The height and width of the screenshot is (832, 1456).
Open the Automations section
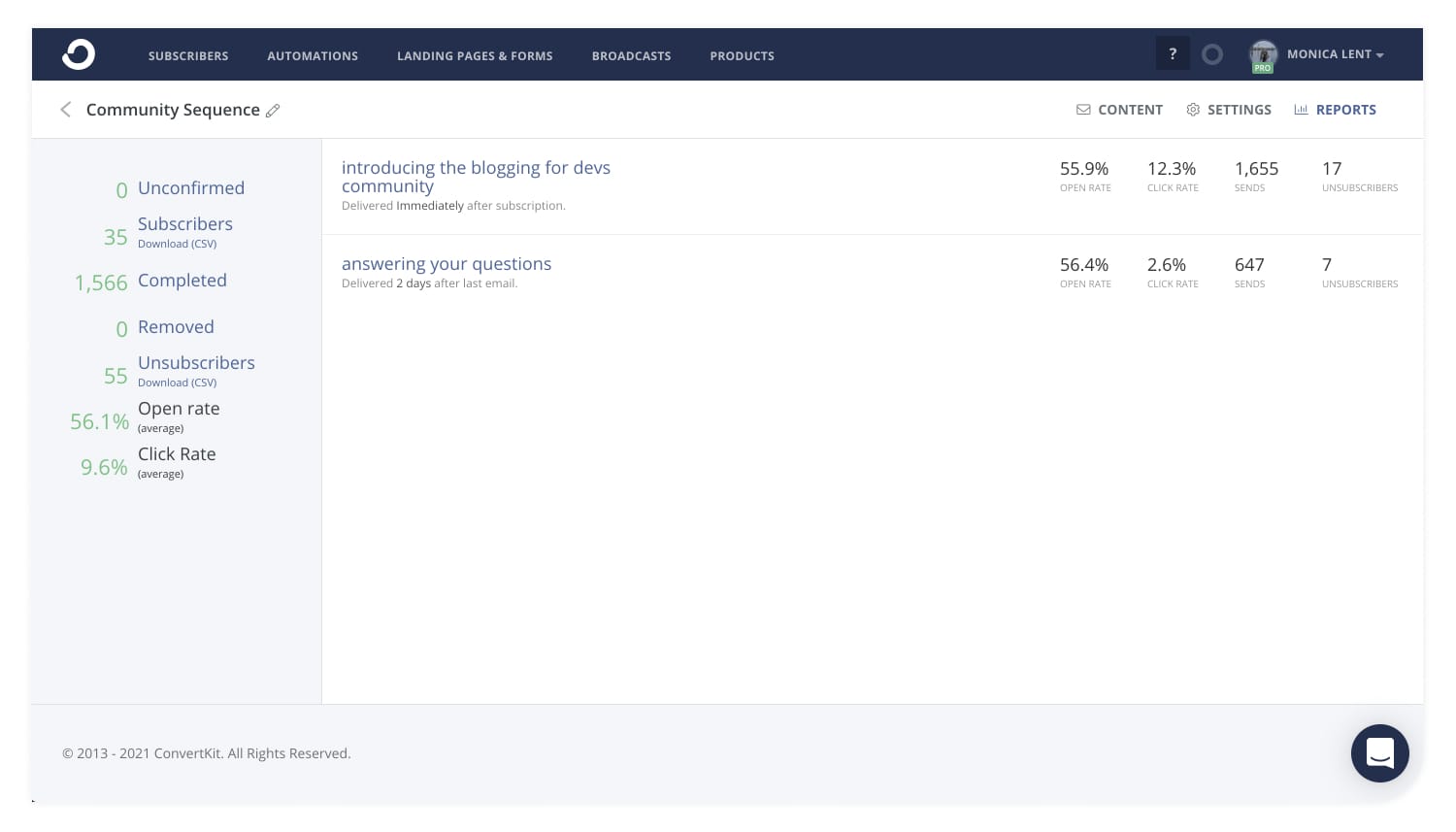click(313, 55)
